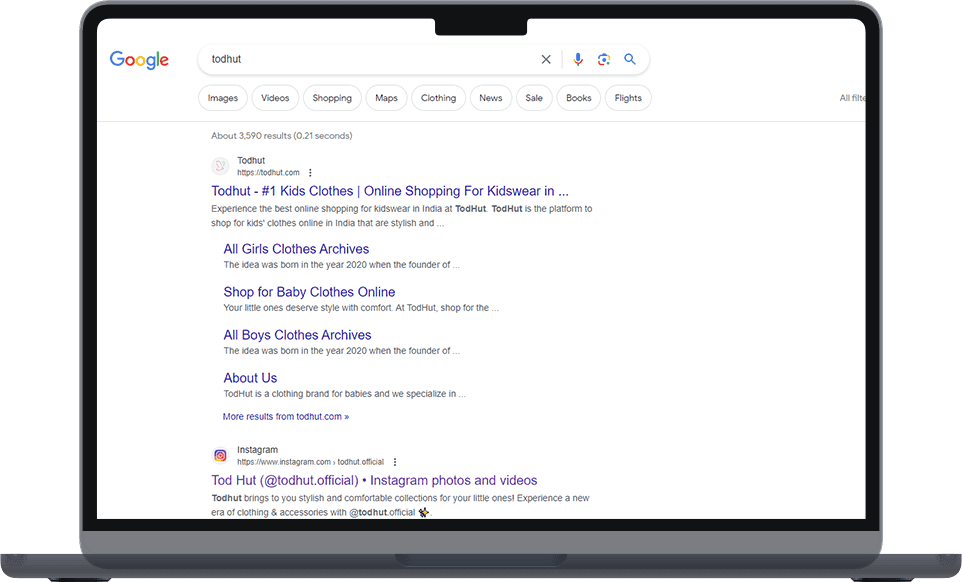The width and height of the screenshot is (962, 582).
Task: Open Google Lens image search icon
Action: click(604, 59)
